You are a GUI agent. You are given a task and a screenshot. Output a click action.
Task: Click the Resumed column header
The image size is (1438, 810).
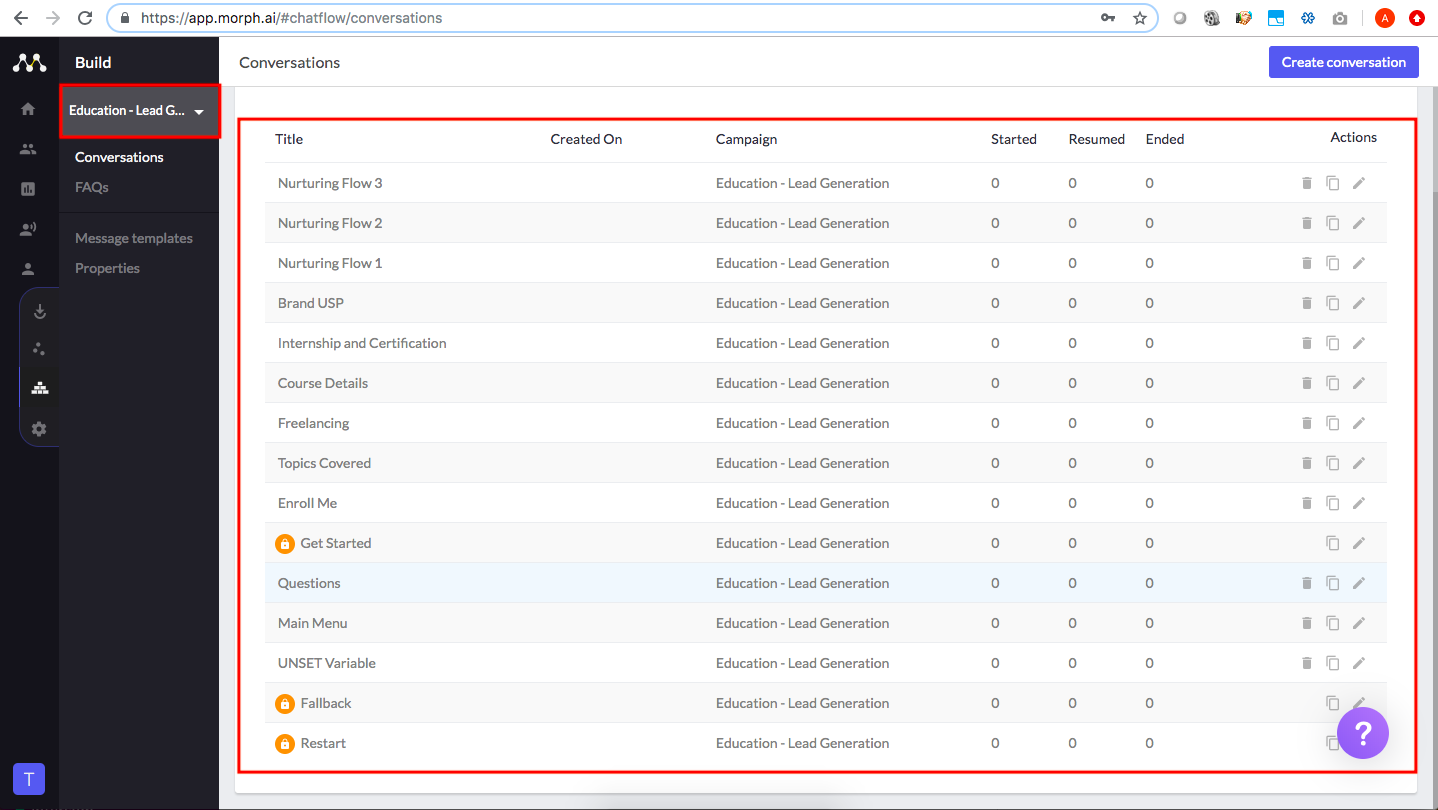[x=1097, y=139]
